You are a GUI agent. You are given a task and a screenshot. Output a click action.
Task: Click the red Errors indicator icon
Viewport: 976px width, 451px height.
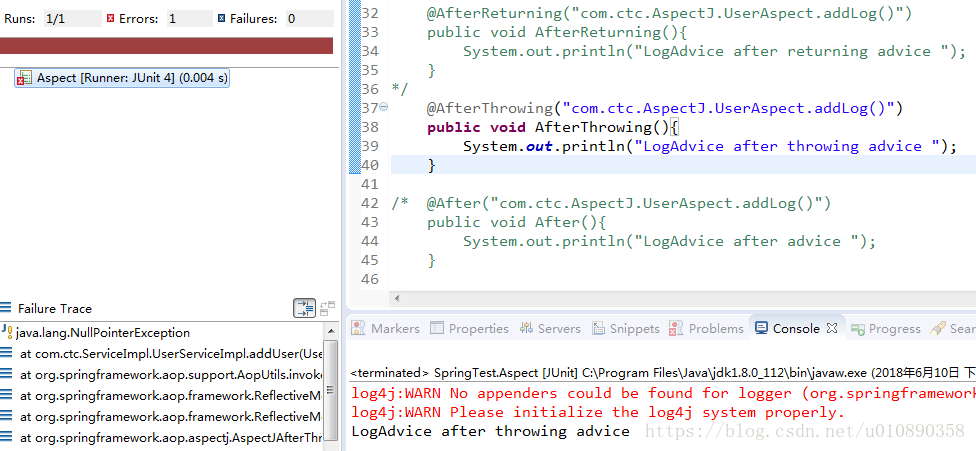click(x=110, y=19)
